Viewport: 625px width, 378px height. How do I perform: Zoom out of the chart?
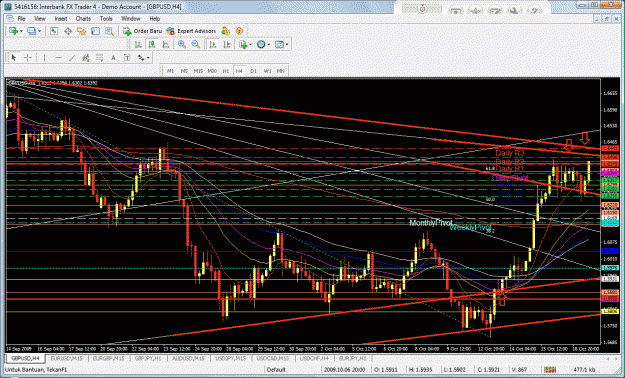(x=196, y=45)
